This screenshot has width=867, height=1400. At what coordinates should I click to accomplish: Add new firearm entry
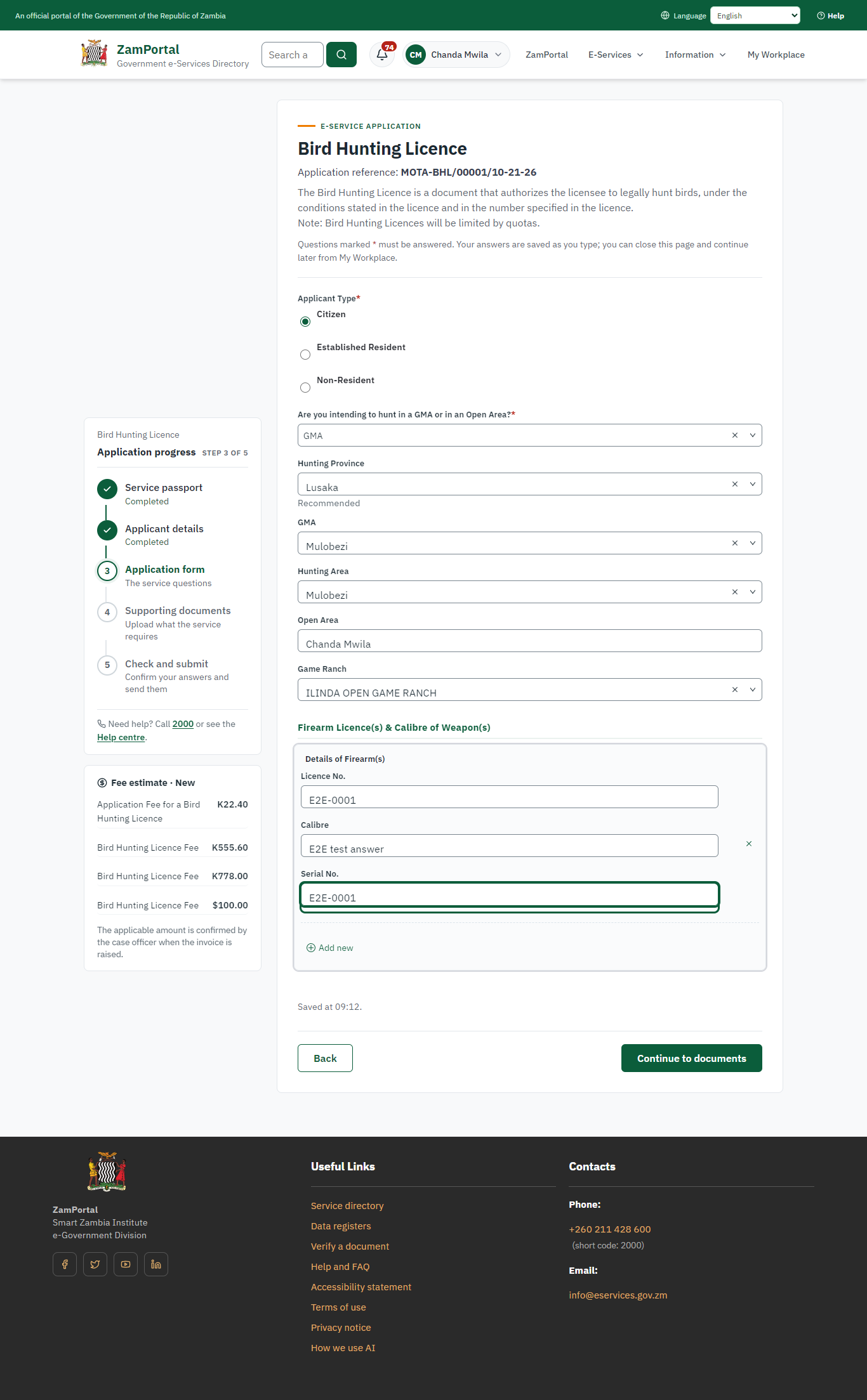coord(330,948)
